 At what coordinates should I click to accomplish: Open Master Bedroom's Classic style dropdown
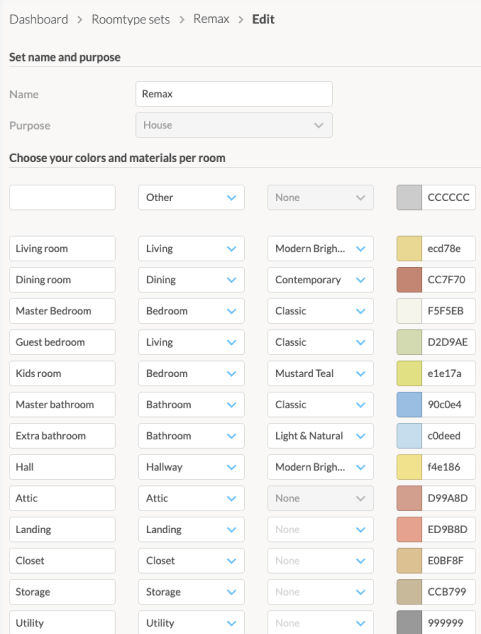coord(320,311)
